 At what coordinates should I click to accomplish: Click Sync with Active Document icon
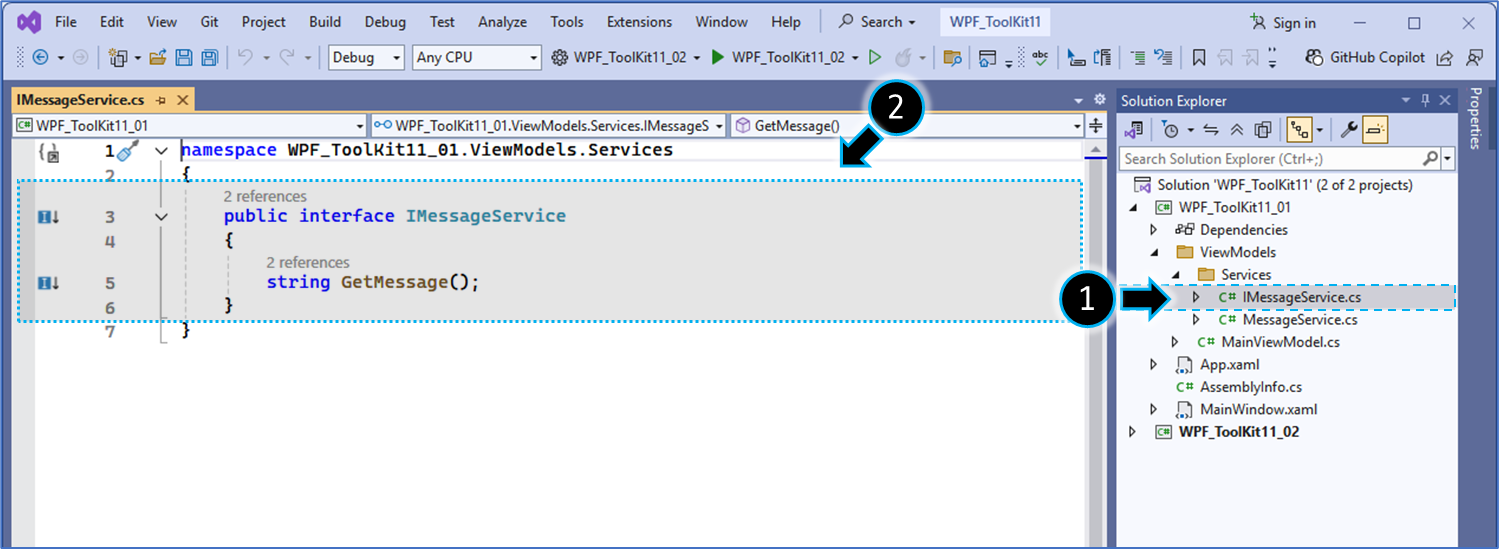click(x=1211, y=130)
